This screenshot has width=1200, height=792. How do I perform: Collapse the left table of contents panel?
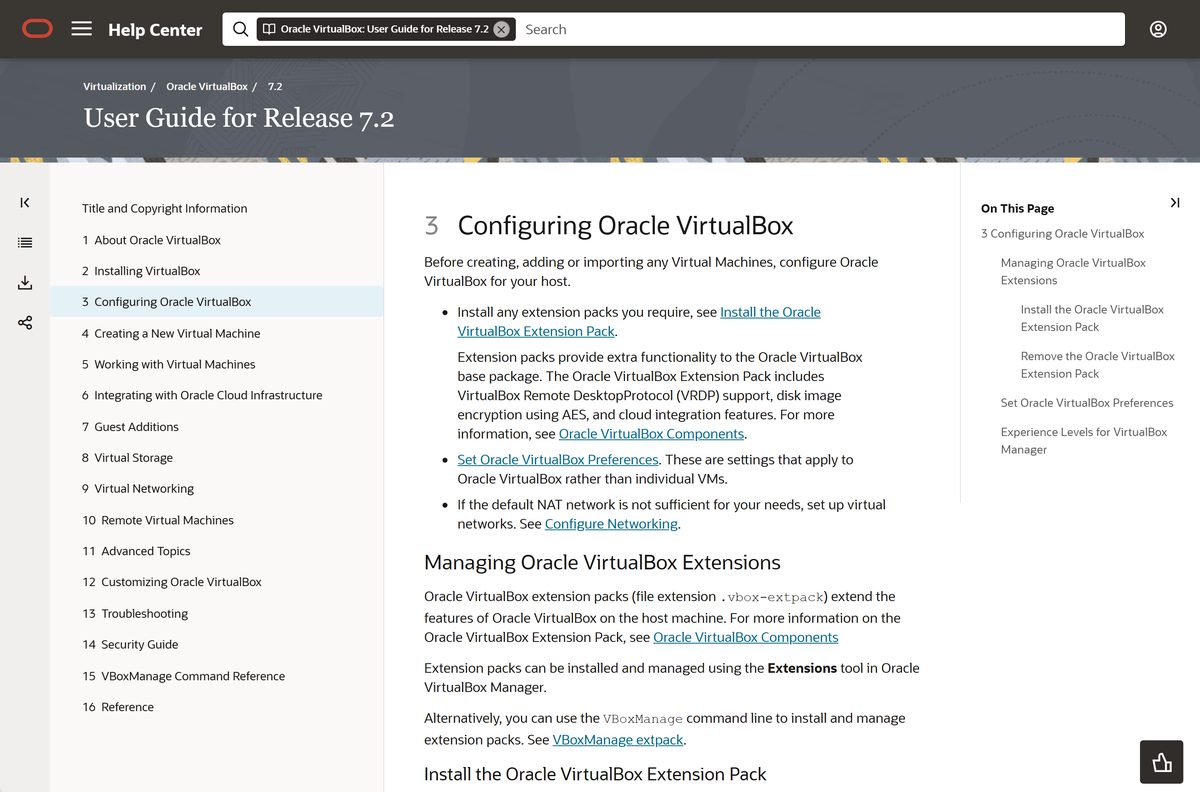(x=25, y=202)
